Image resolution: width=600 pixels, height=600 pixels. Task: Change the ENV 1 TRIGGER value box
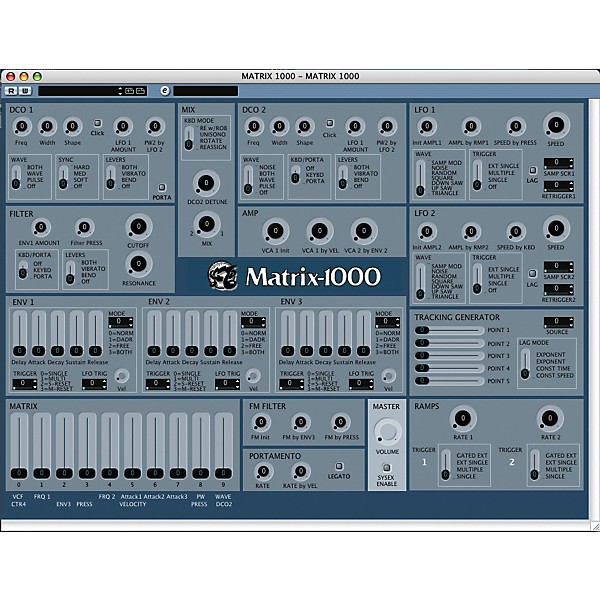click(x=25, y=383)
